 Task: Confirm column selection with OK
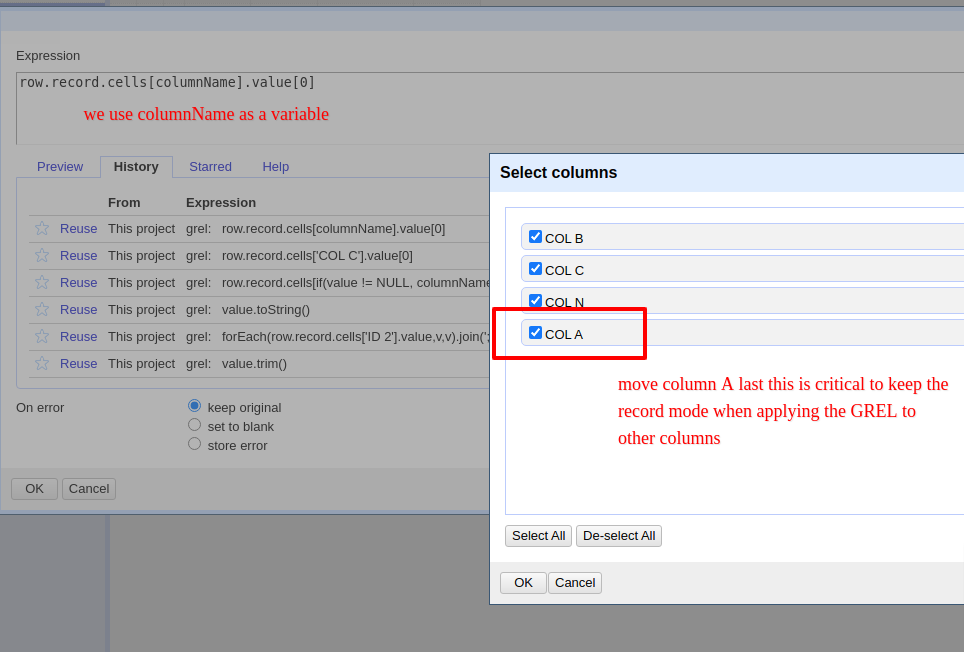click(x=523, y=582)
